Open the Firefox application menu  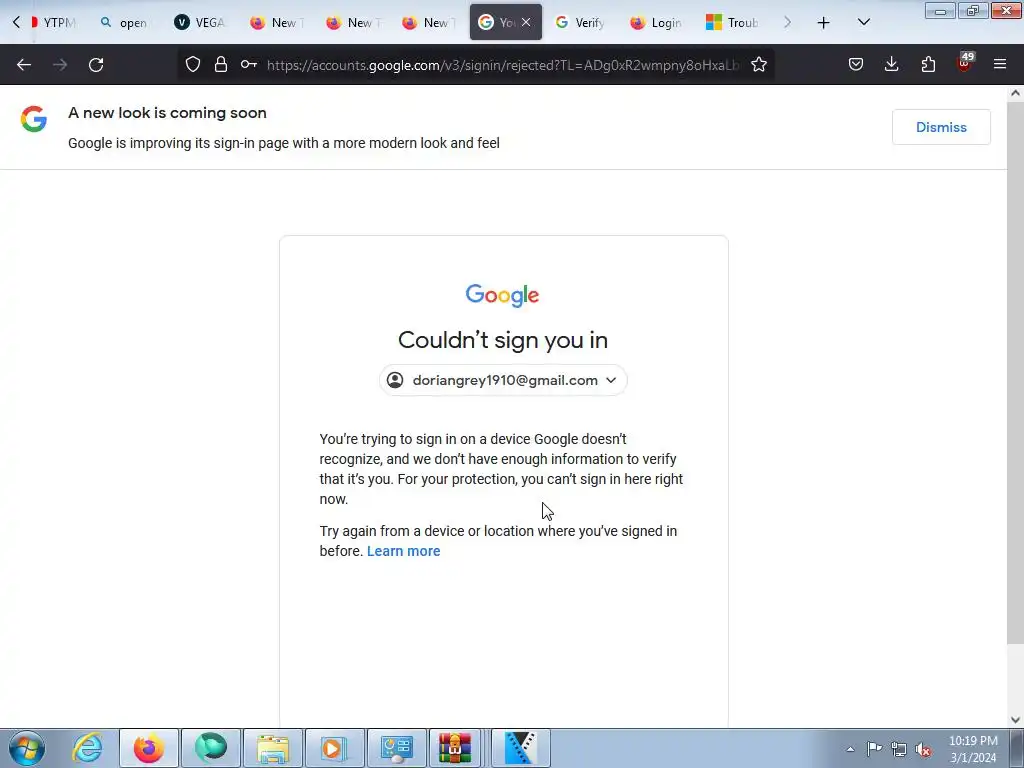click(x=1000, y=65)
